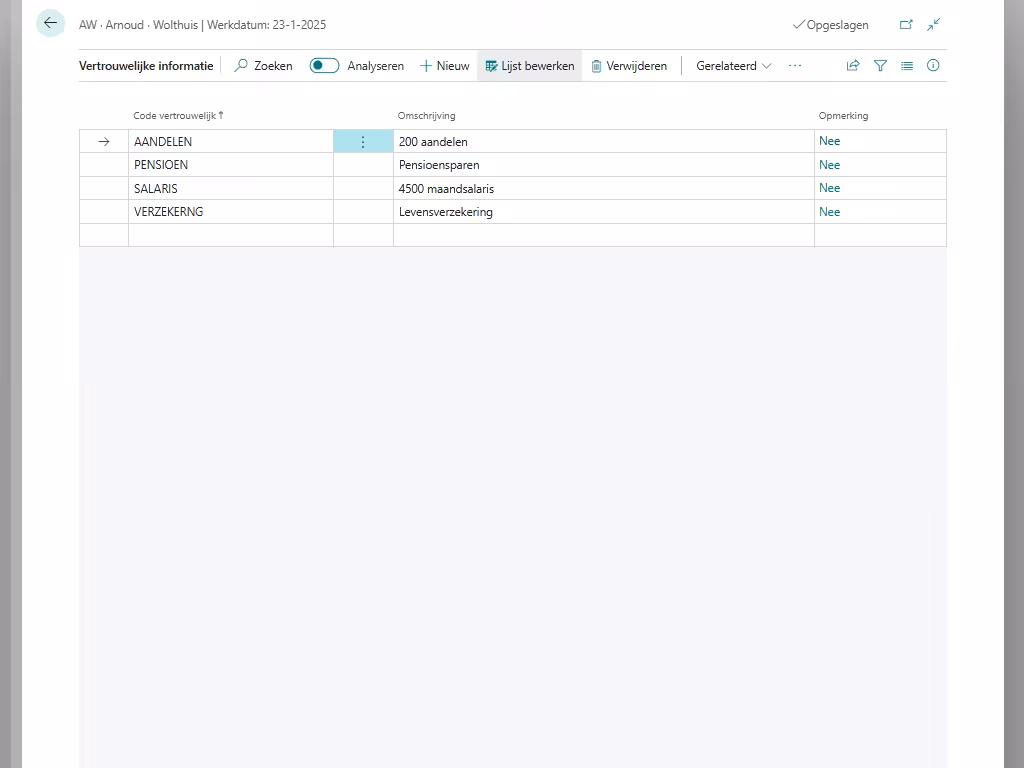This screenshot has width=1024, height=768.
Task: Toggle the Analyseren switch
Action: (324, 66)
